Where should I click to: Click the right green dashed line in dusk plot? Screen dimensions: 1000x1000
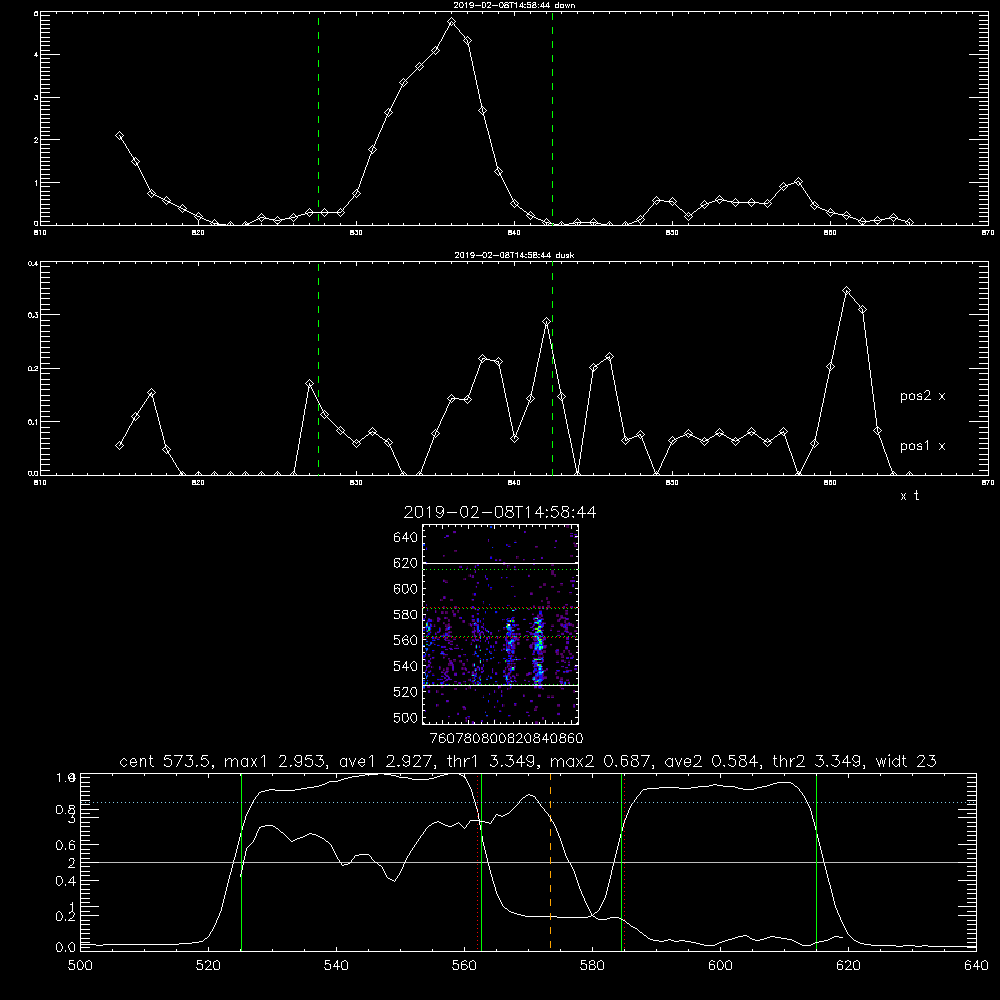tap(552, 369)
